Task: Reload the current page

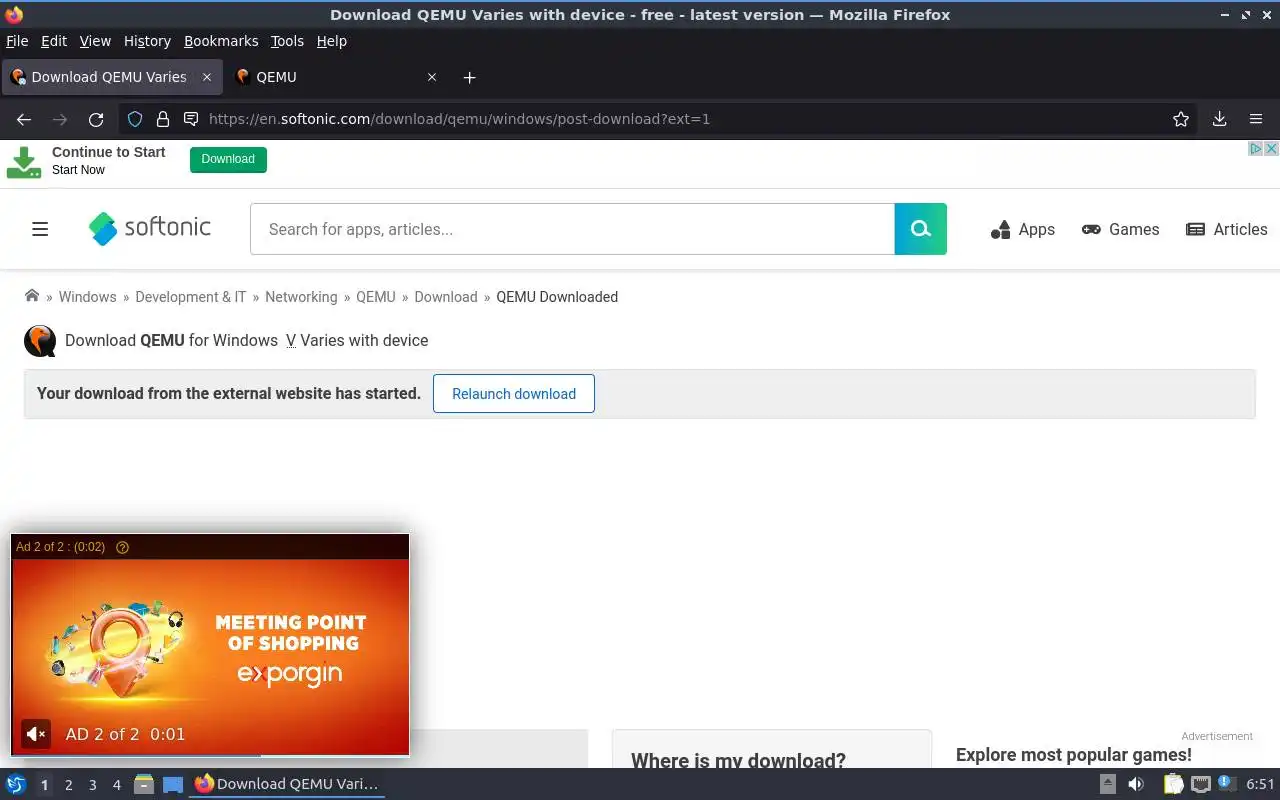Action: tap(96, 119)
